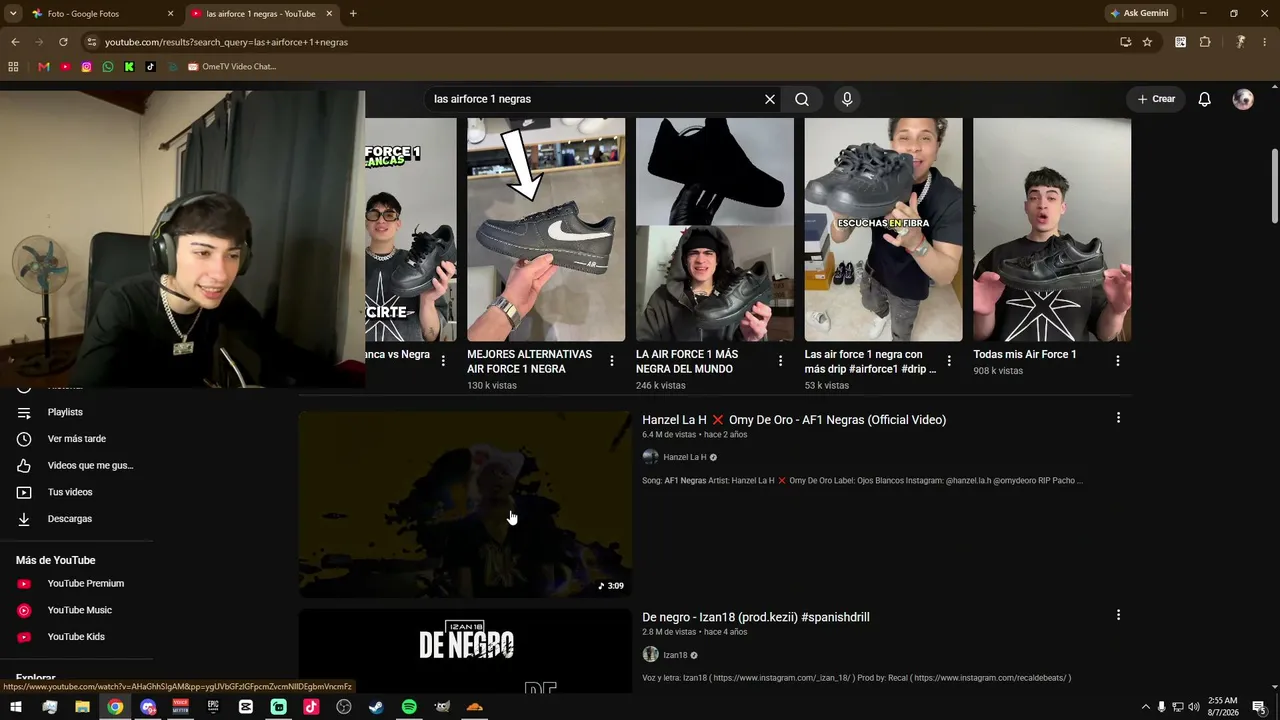Click the address bar URL
The image size is (1280, 720).
coord(227,42)
